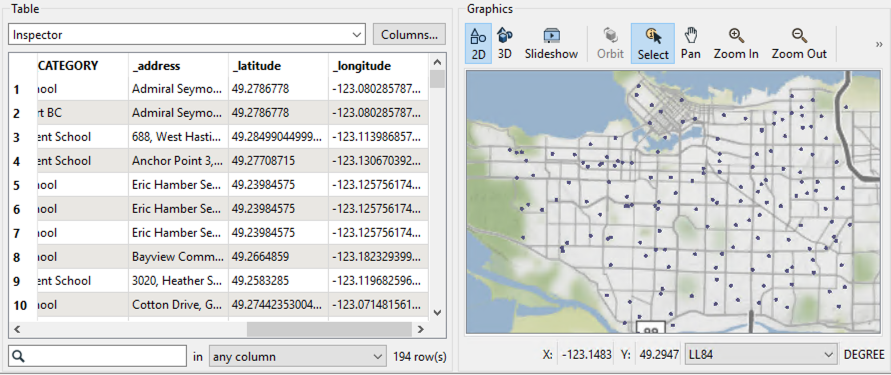
Task: Open the 'any column' search filter dropdown
Action: tap(297, 356)
